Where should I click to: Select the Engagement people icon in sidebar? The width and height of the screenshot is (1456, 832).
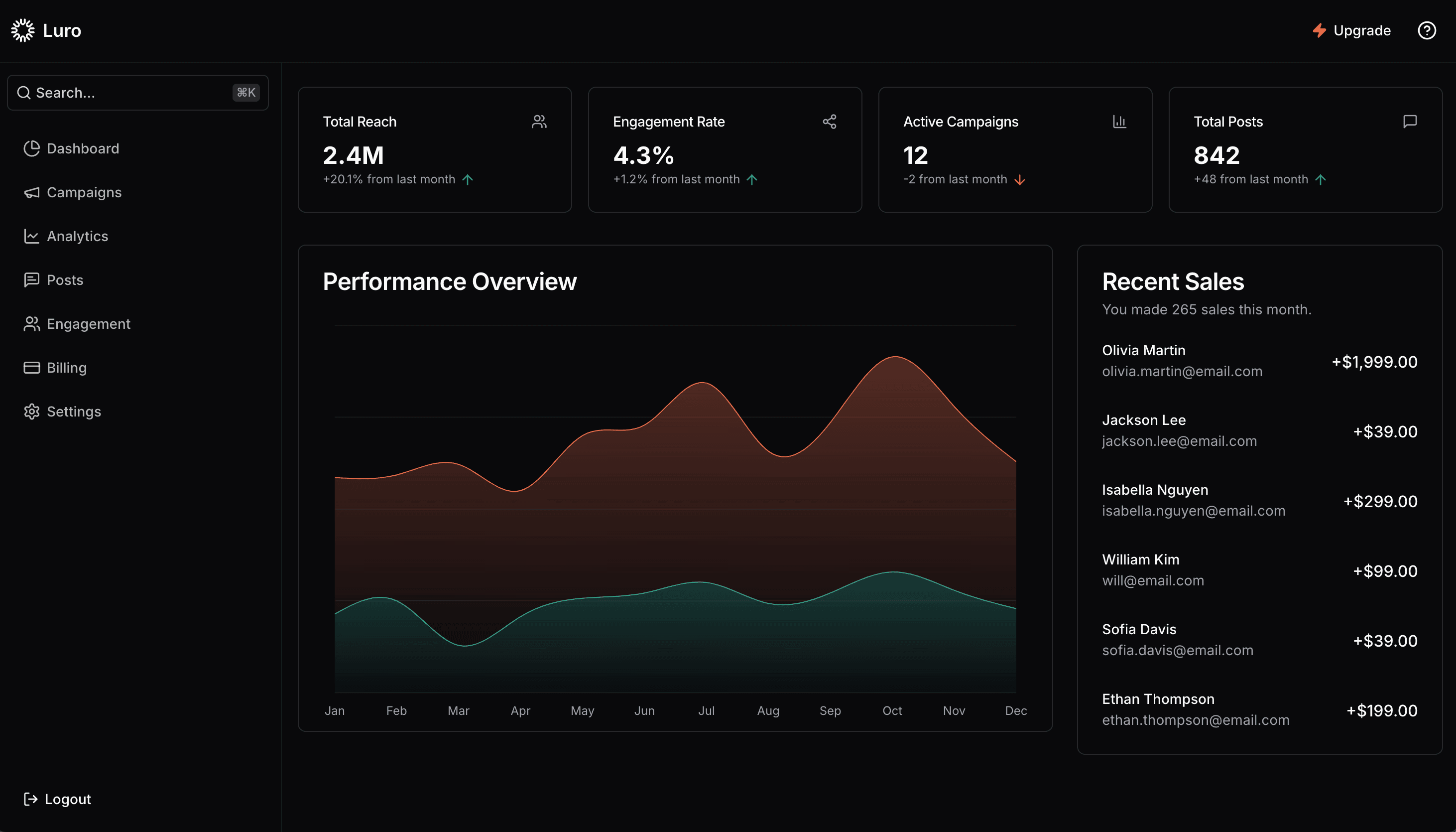tap(32, 323)
